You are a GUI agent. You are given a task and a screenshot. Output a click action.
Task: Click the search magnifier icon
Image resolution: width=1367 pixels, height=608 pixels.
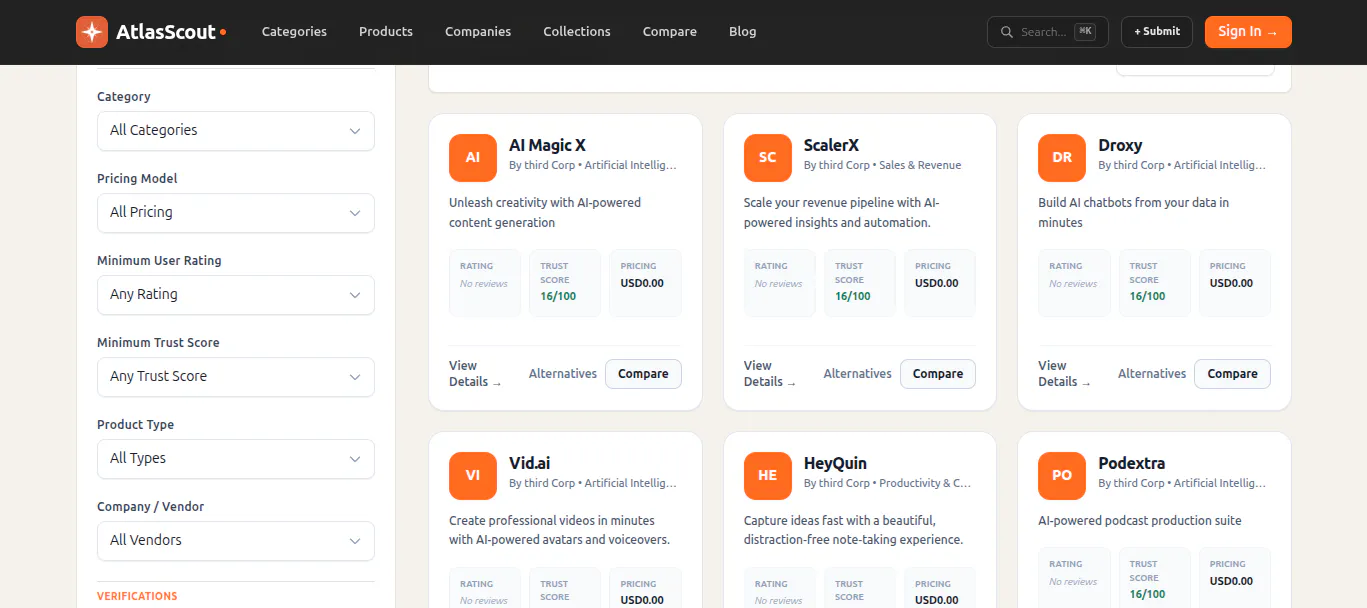pos(1006,32)
